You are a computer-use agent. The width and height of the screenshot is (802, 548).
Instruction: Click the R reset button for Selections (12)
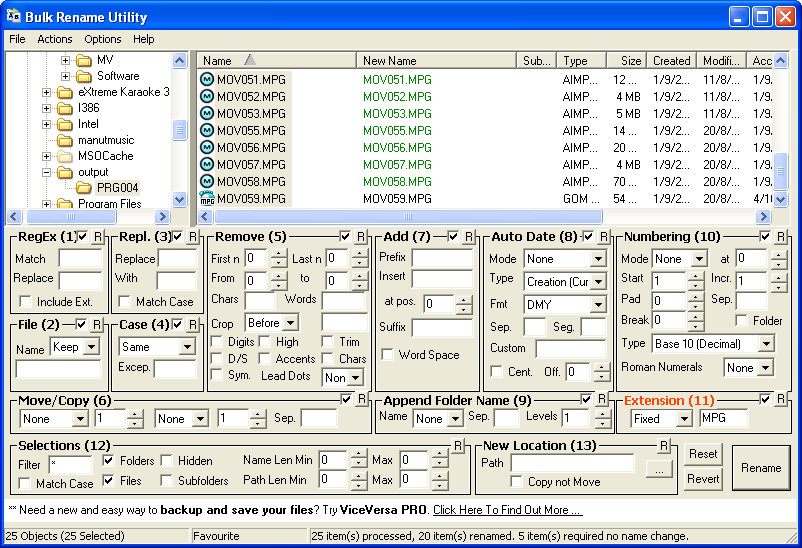click(458, 446)
